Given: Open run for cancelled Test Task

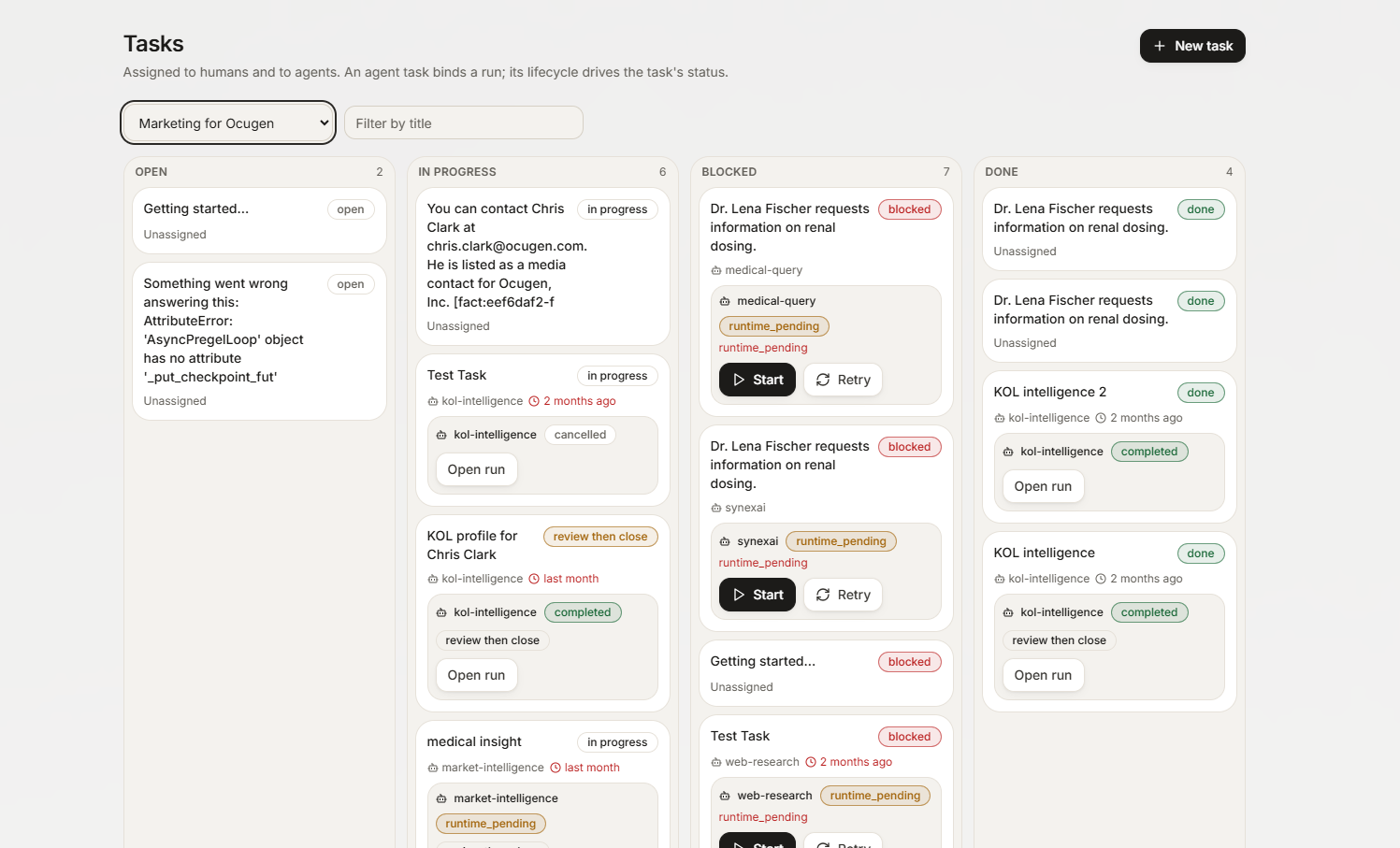Looking at the screenshot, I should tap(476, 469).
